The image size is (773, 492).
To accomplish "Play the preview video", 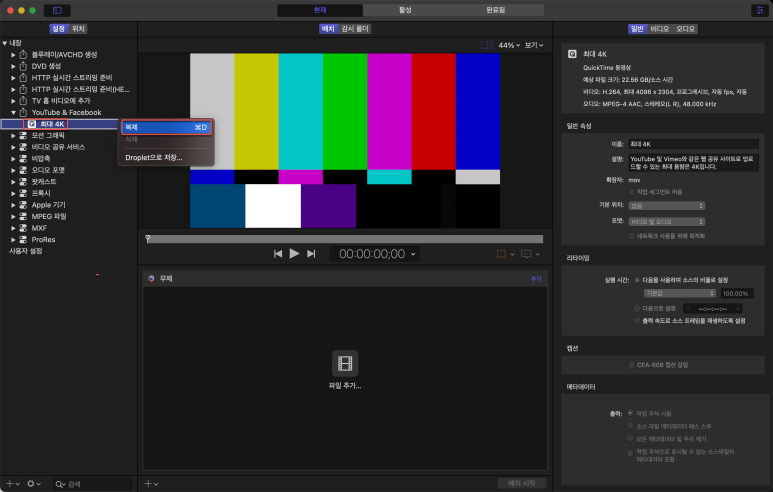I will [294, 253].
